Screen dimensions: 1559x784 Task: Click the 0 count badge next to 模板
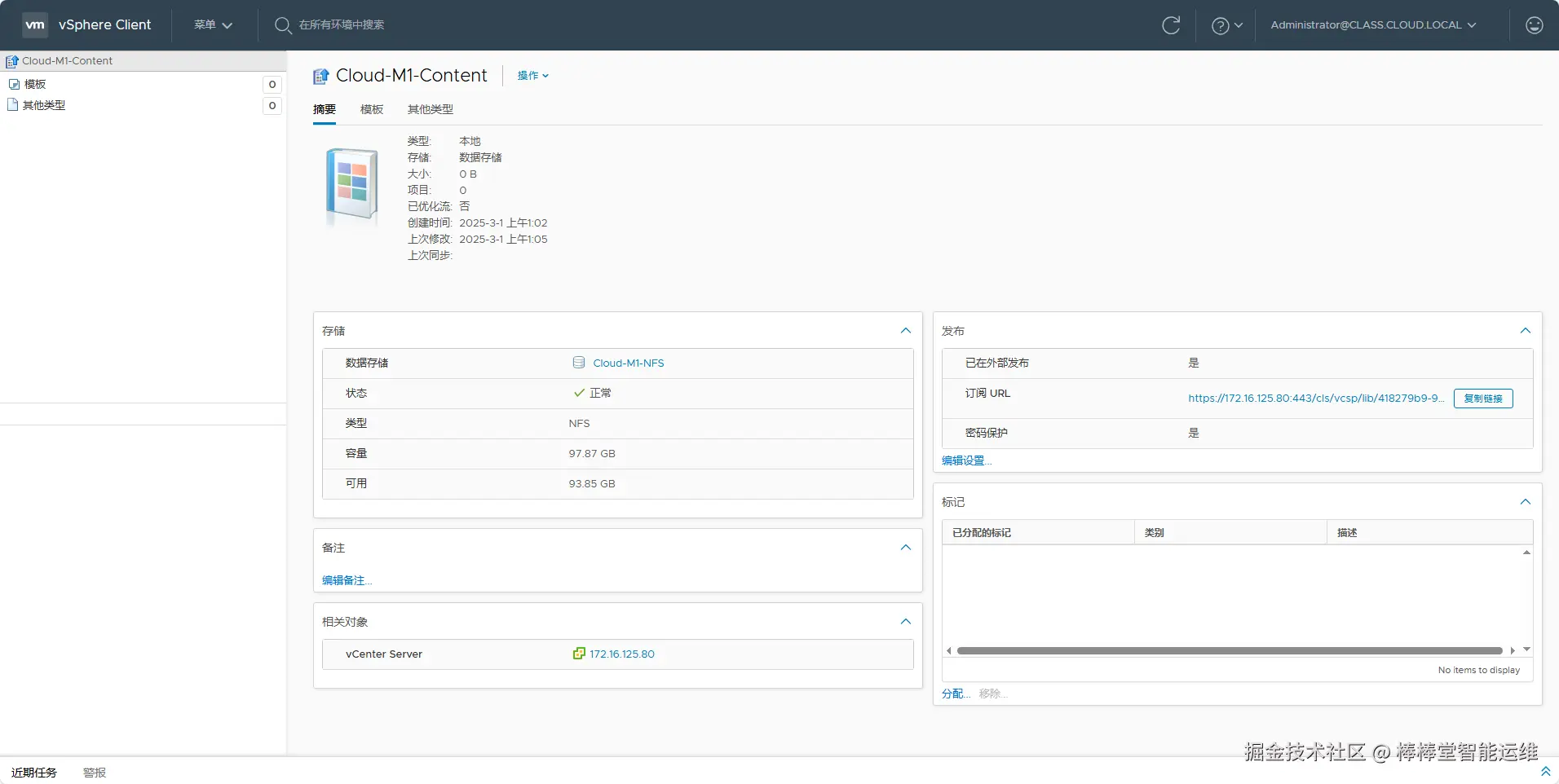pyautogui.click(x=272, y=84)
